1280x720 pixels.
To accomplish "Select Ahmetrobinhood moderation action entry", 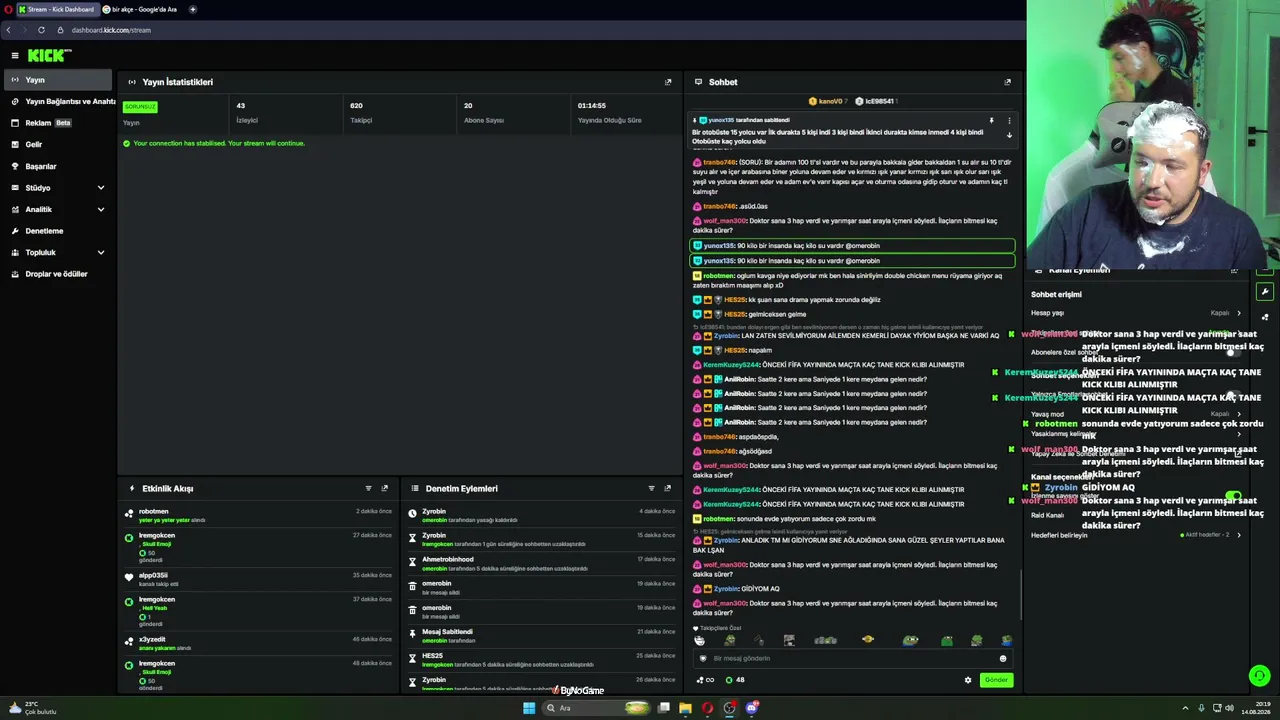I will 542,563.
